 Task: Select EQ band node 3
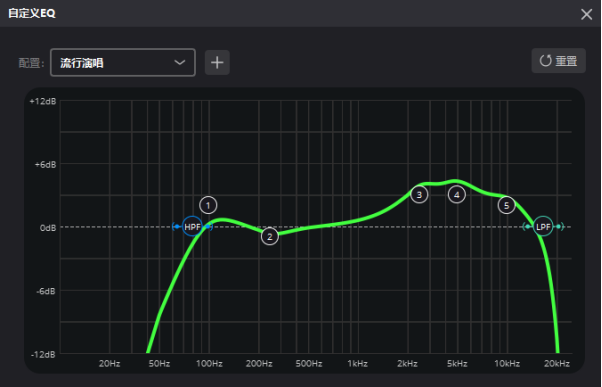[x=419, y=194]
